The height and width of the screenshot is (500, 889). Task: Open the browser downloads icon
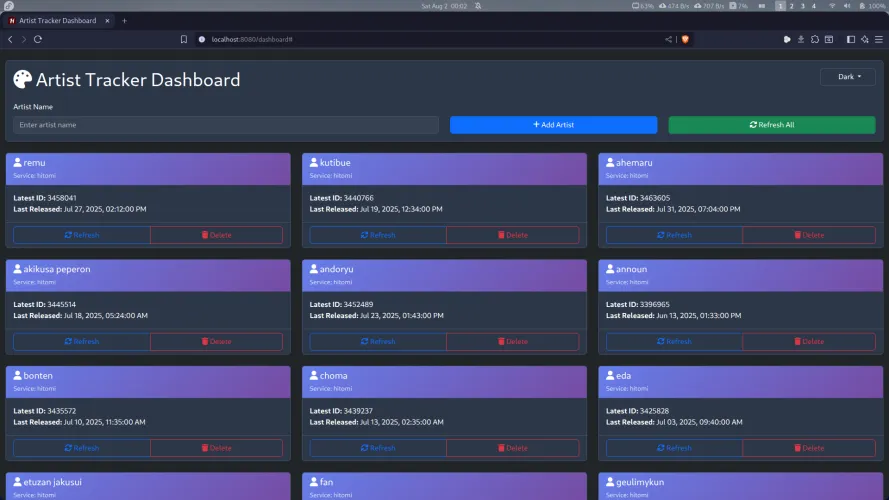point(801,39)
